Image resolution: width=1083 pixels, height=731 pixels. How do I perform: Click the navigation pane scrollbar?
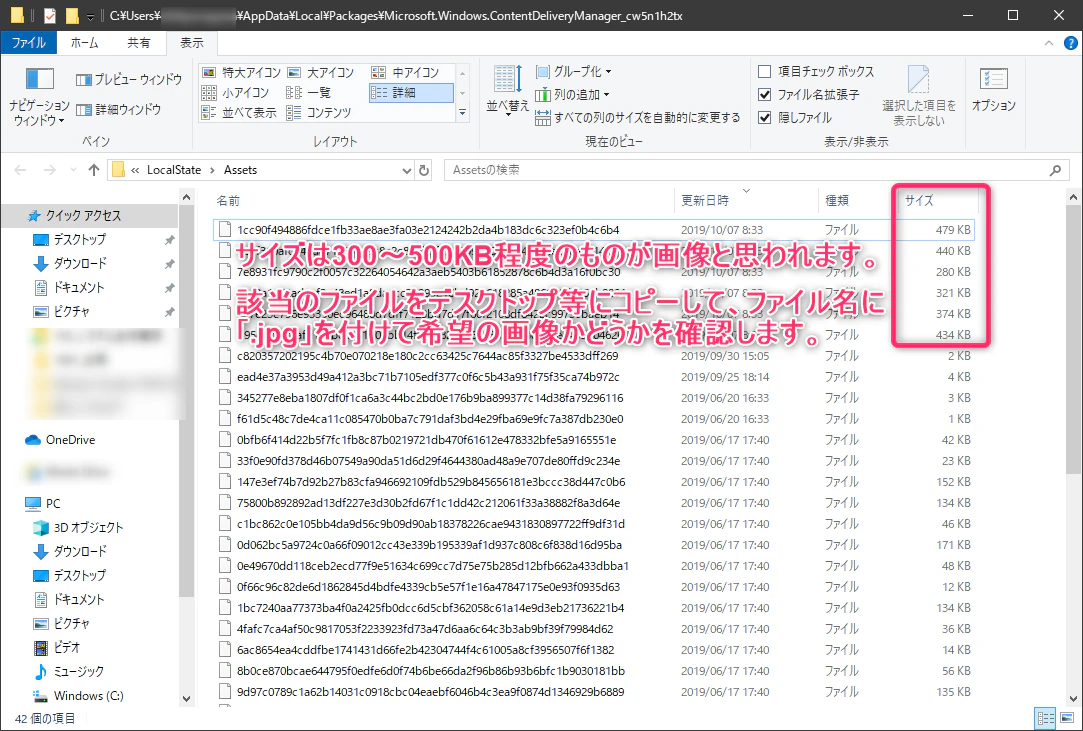(x=186, y=401)
